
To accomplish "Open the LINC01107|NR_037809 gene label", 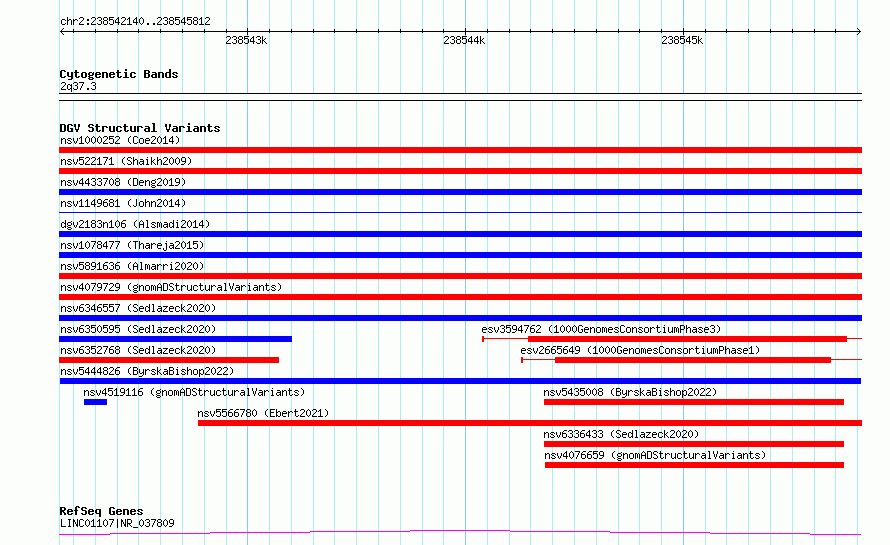I will pos(117,523).
